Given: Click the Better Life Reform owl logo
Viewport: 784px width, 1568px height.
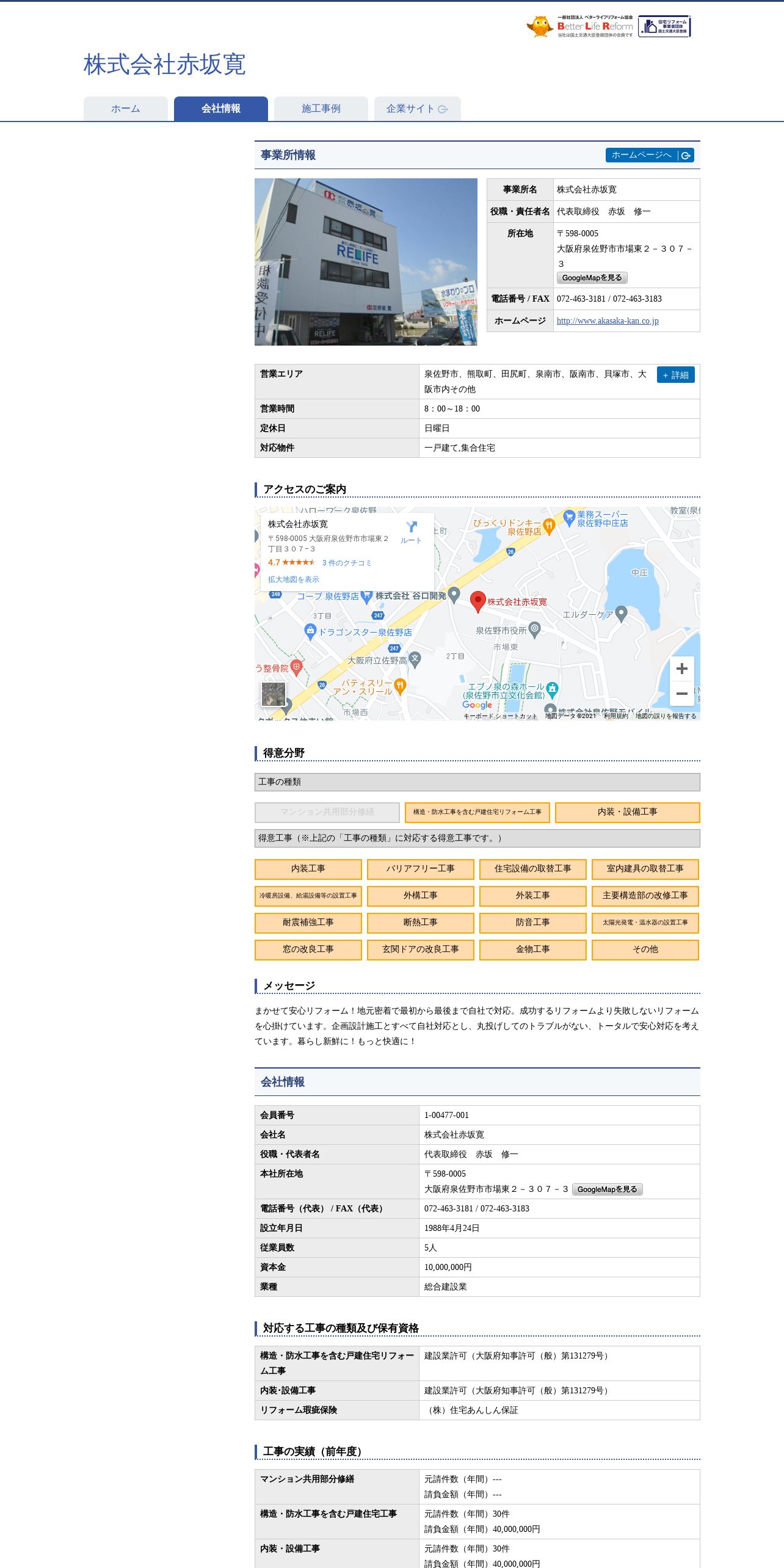Looking at the screenshot, I should 579,26.
